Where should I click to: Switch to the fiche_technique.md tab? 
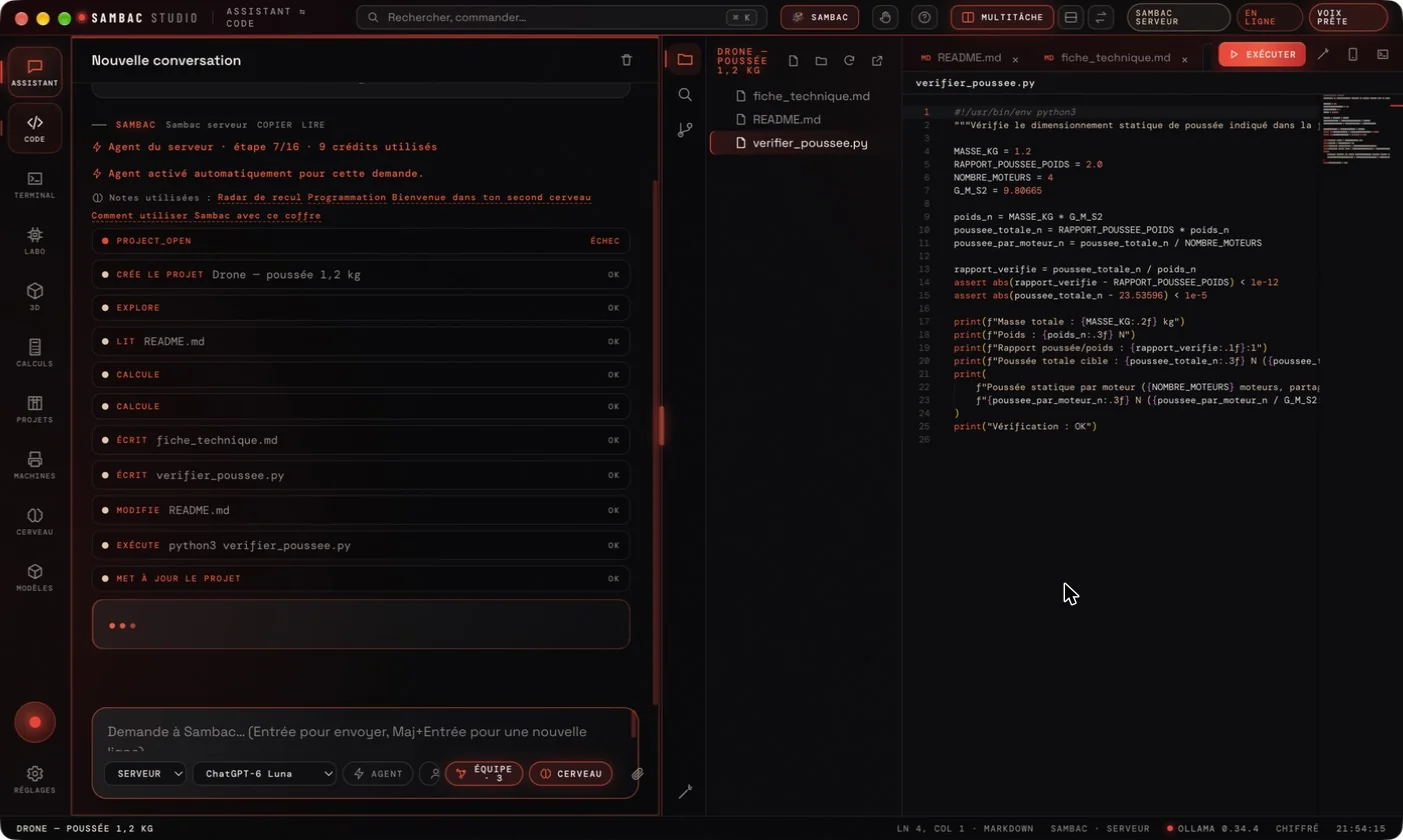point(1115,58)
